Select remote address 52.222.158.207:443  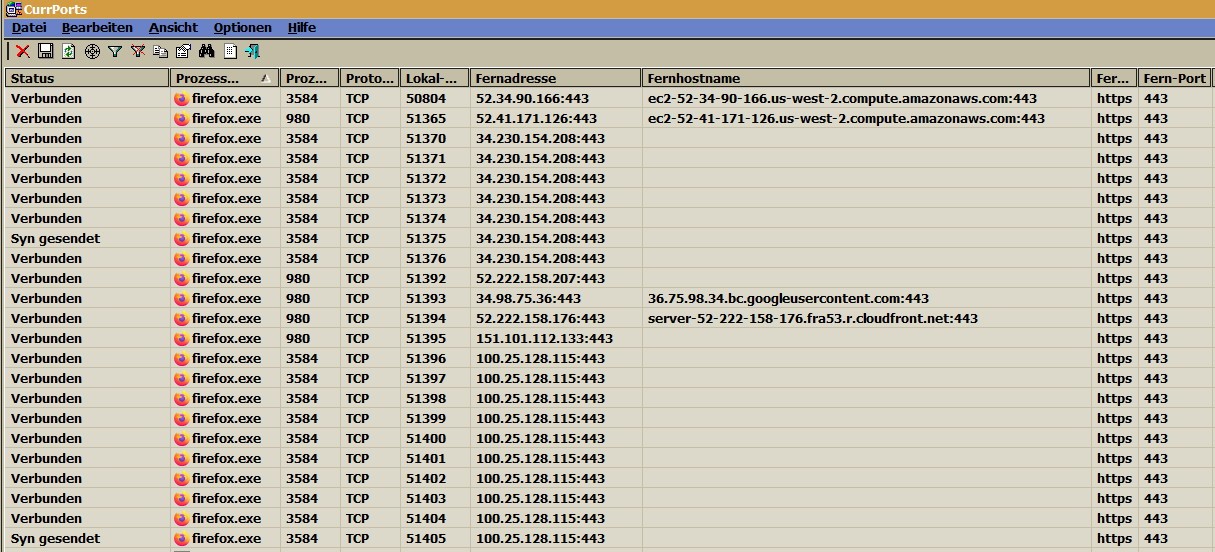click(540, 278)
